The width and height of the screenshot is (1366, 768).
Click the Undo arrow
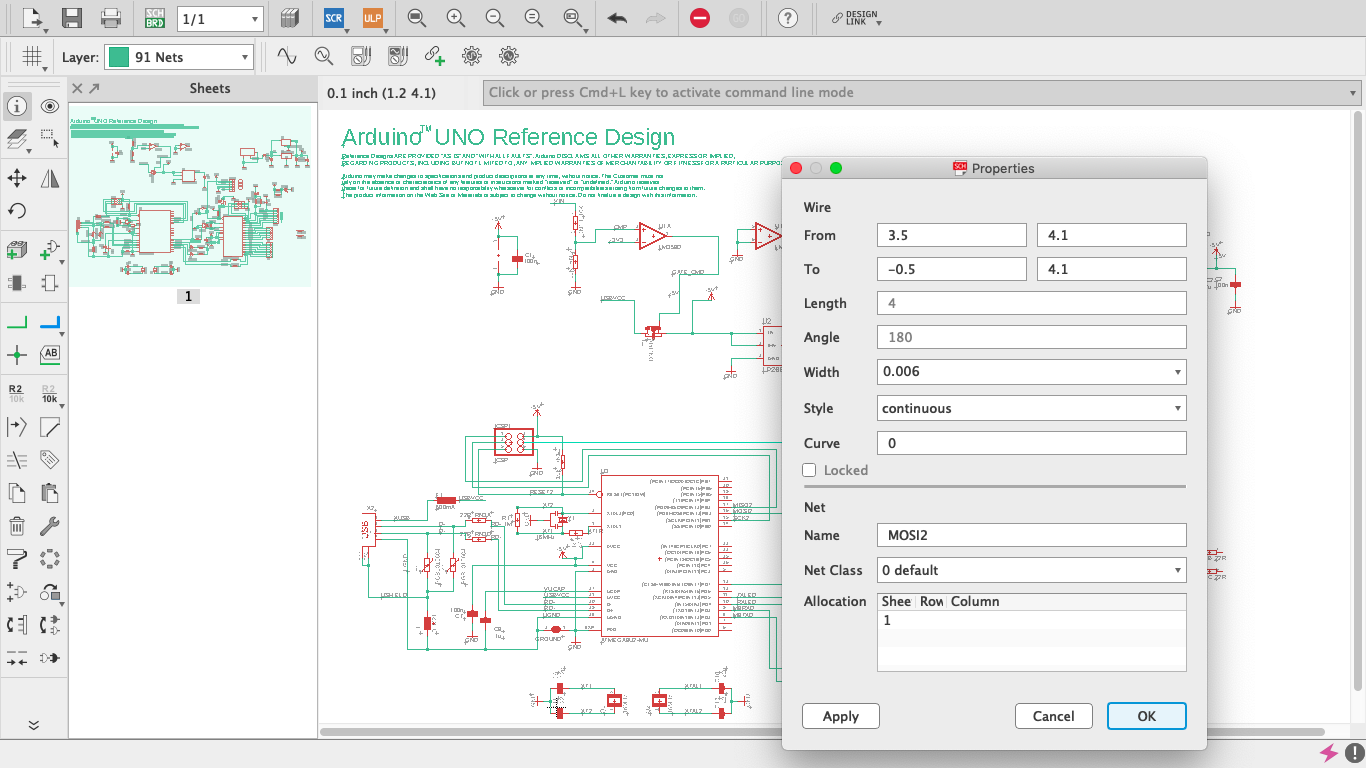(x=617, y=18)
